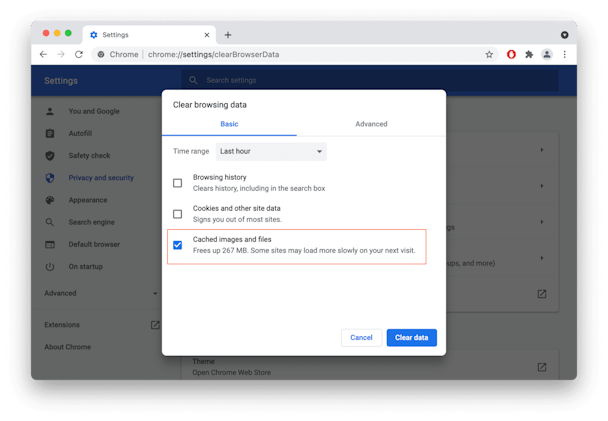The image size is (608, 421).
Task: Click the site info Chrome icon
Action: point(101,54)
